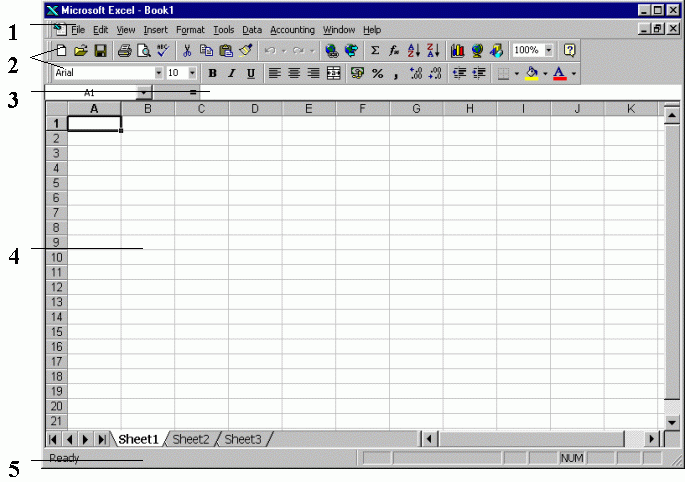Open Print Preview icon

point(144,51)
